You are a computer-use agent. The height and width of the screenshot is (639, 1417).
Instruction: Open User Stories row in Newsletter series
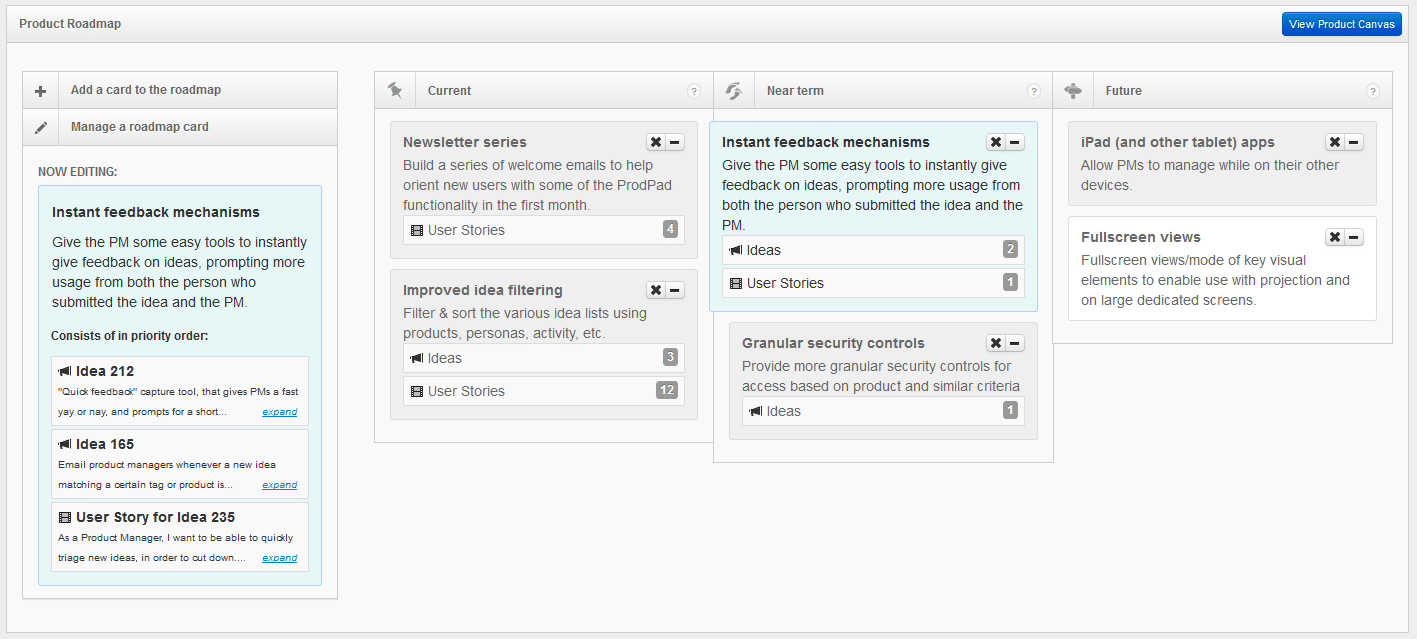click(544, 230)
